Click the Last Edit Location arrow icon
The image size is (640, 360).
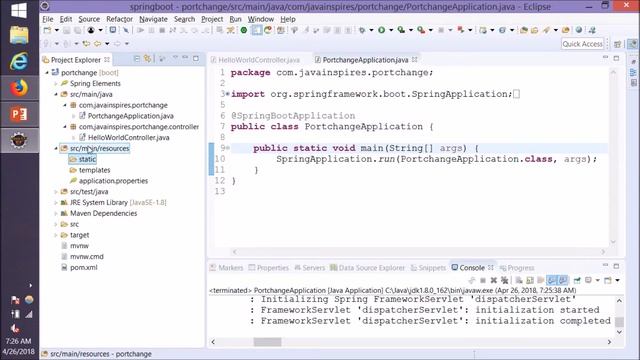coord(87,43)
